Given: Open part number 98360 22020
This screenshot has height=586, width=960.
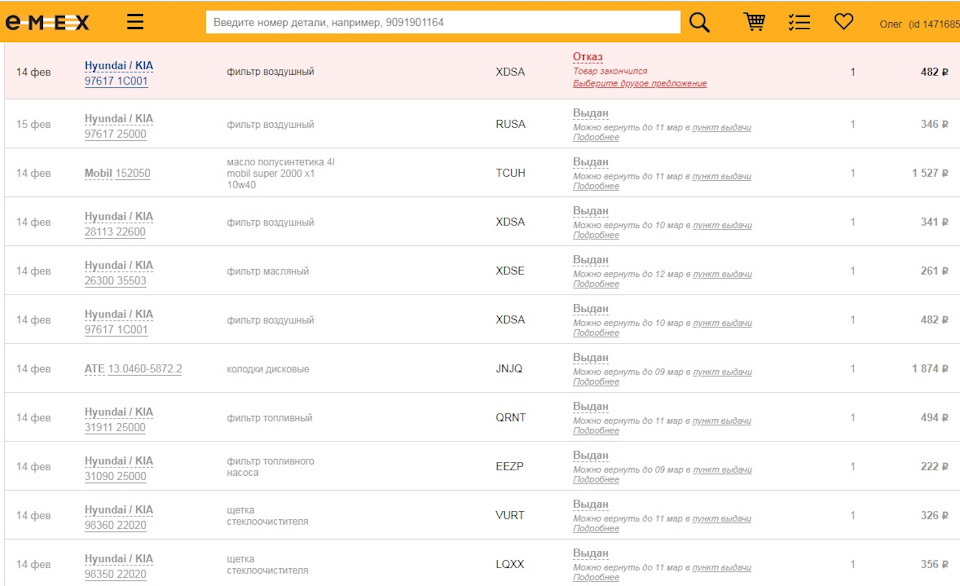Looking at the screenshot, I should pyautogui.click(x=115, y=525).
